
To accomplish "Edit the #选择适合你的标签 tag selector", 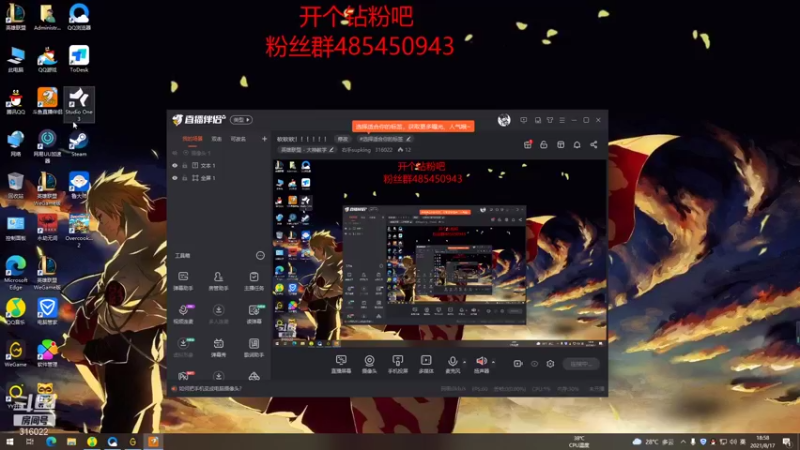I will (385, 139).
